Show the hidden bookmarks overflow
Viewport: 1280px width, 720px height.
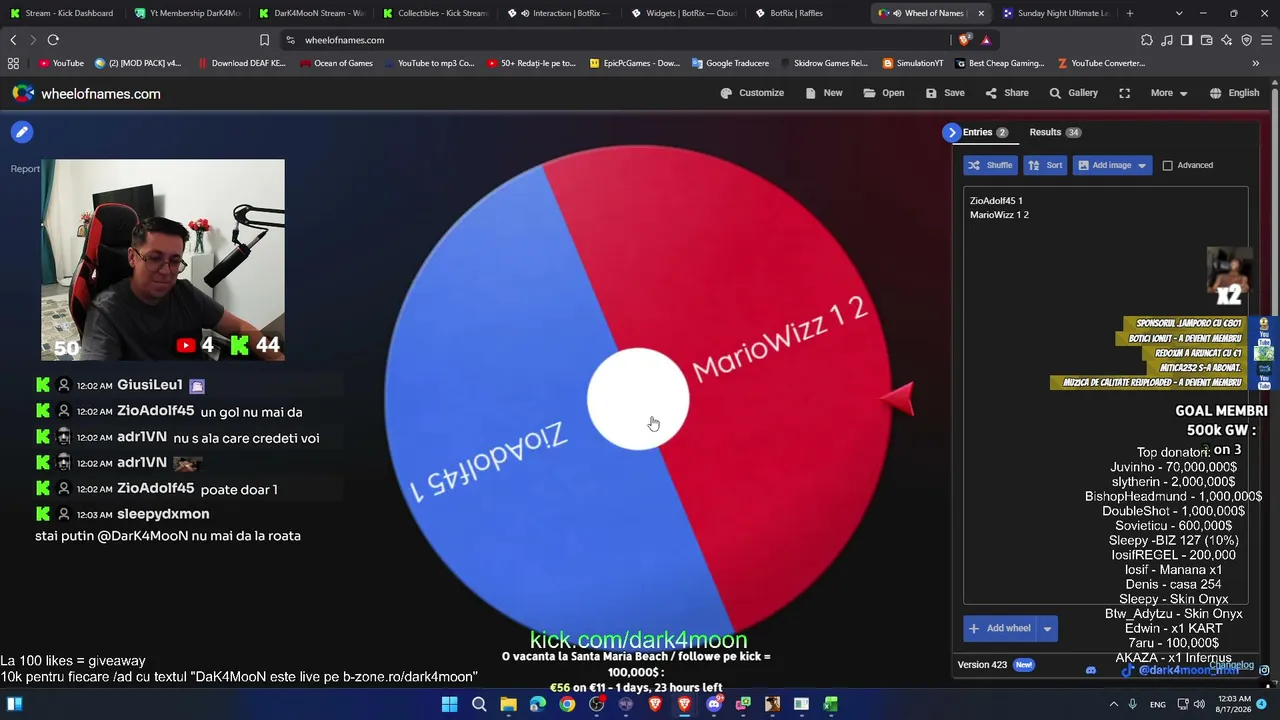1256,63
